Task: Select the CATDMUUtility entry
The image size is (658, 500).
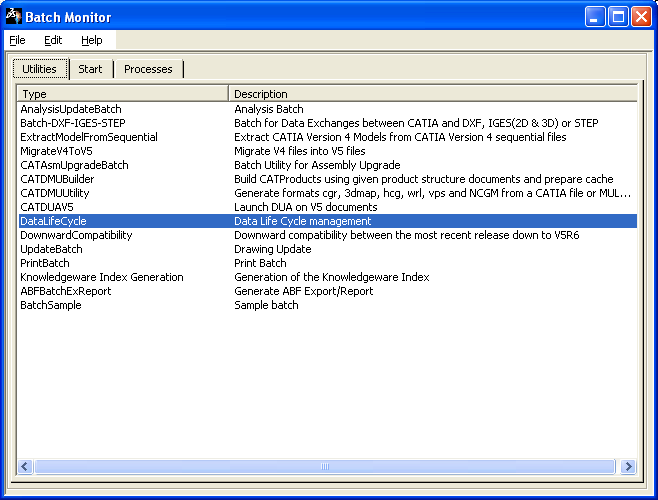Action: [x=55, y=193]
